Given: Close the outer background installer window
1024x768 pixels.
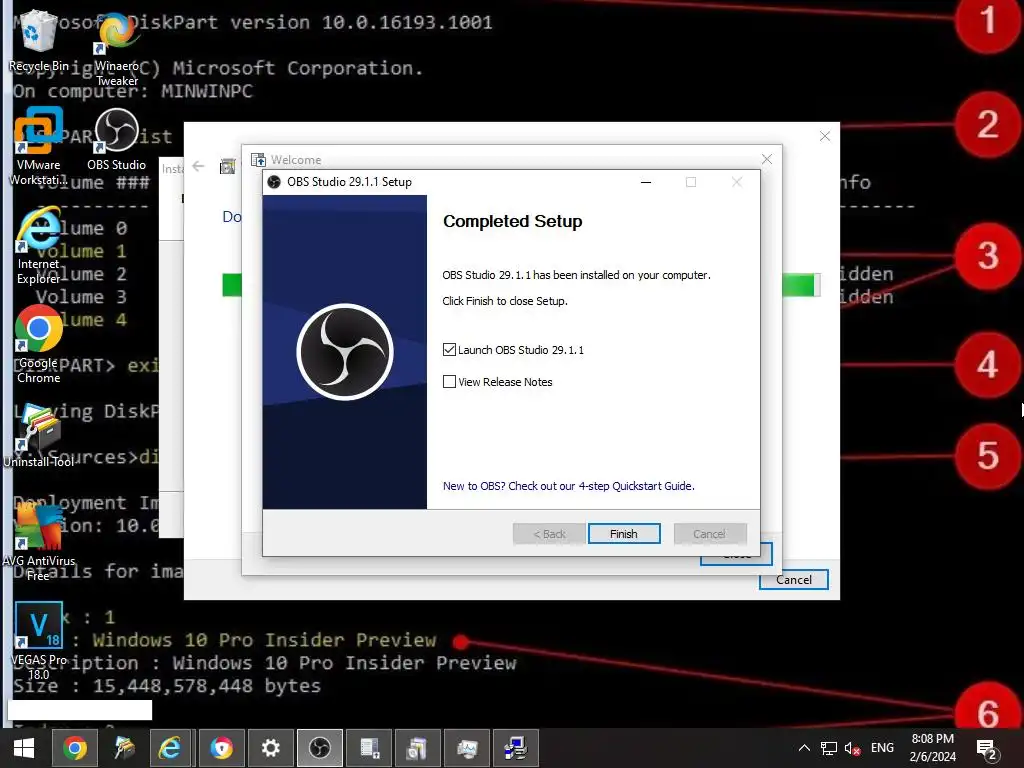Looking at the screenshot, I should (x=825, y=136).
